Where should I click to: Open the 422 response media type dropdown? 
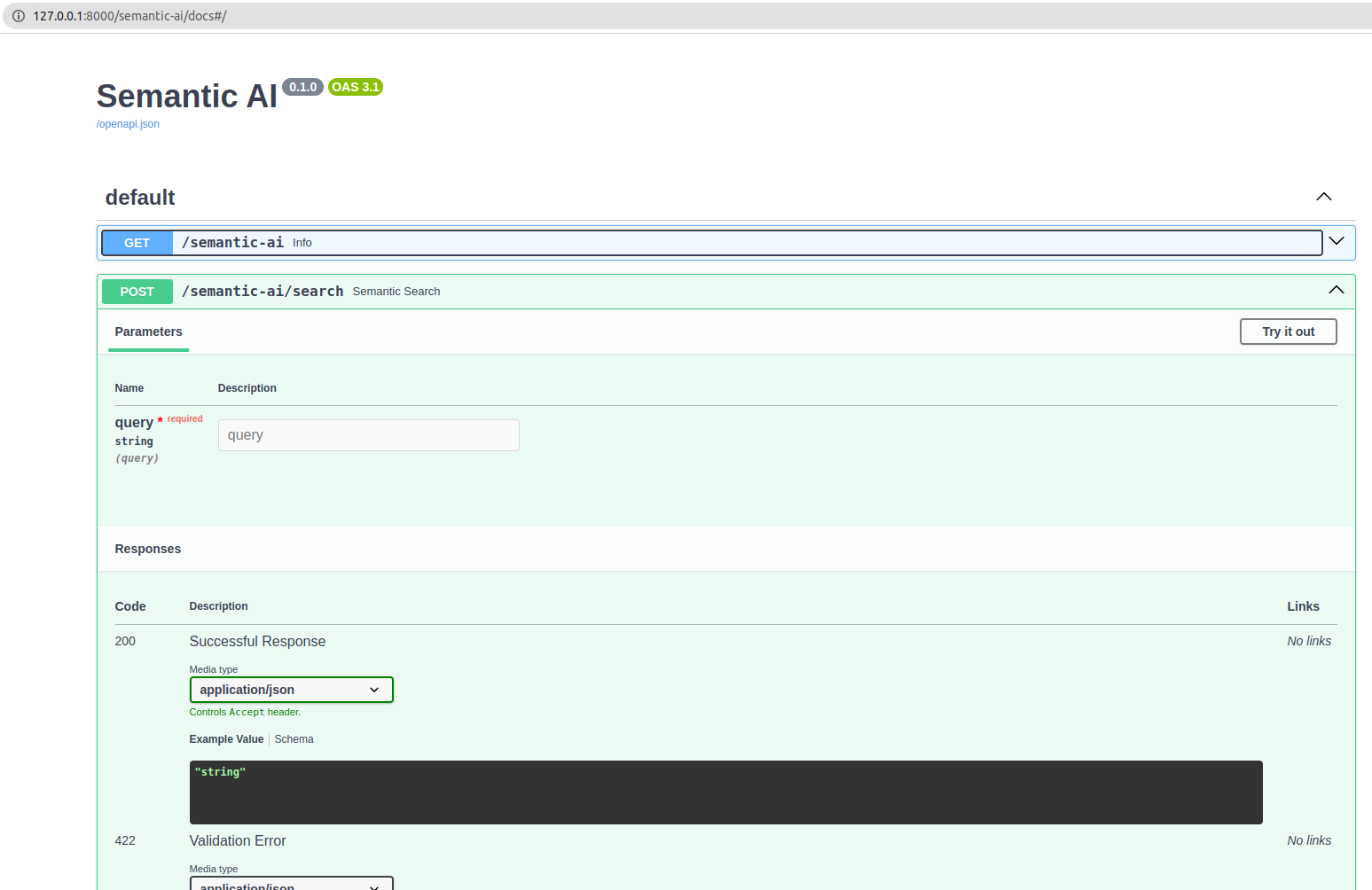point(291,885)
